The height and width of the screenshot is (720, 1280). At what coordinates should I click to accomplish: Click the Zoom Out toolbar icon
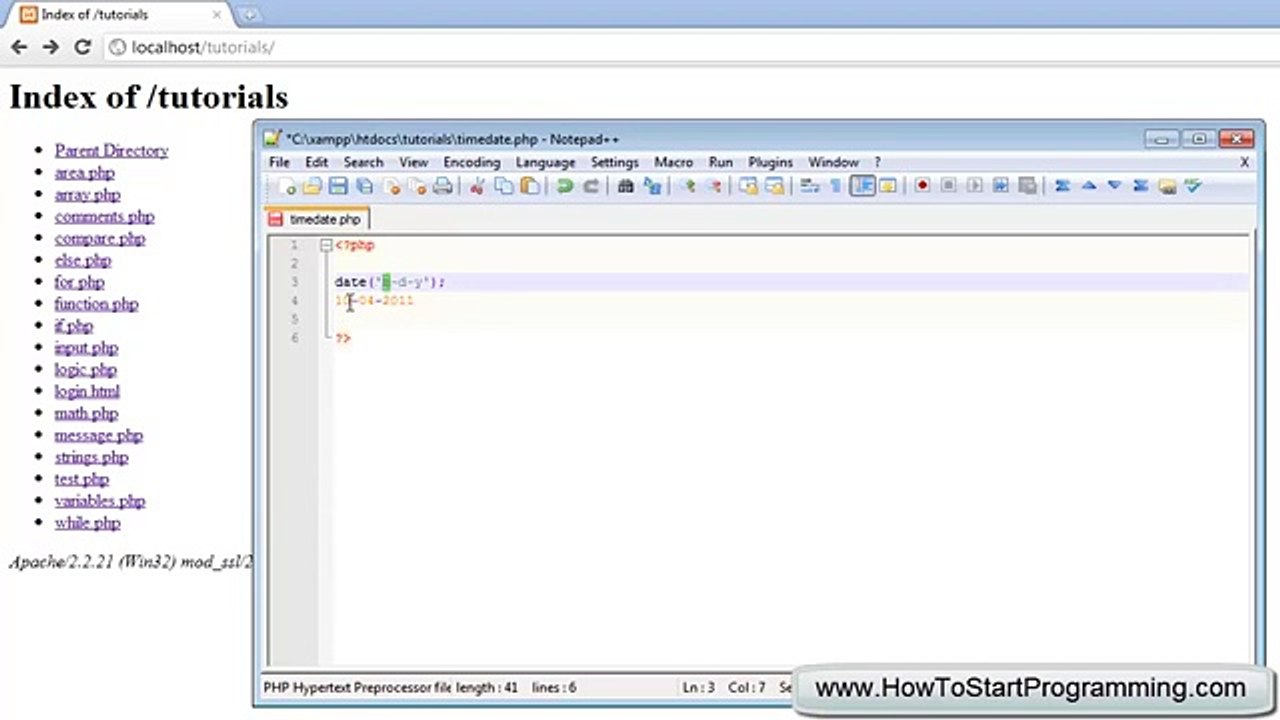click(x=713, y=186)
